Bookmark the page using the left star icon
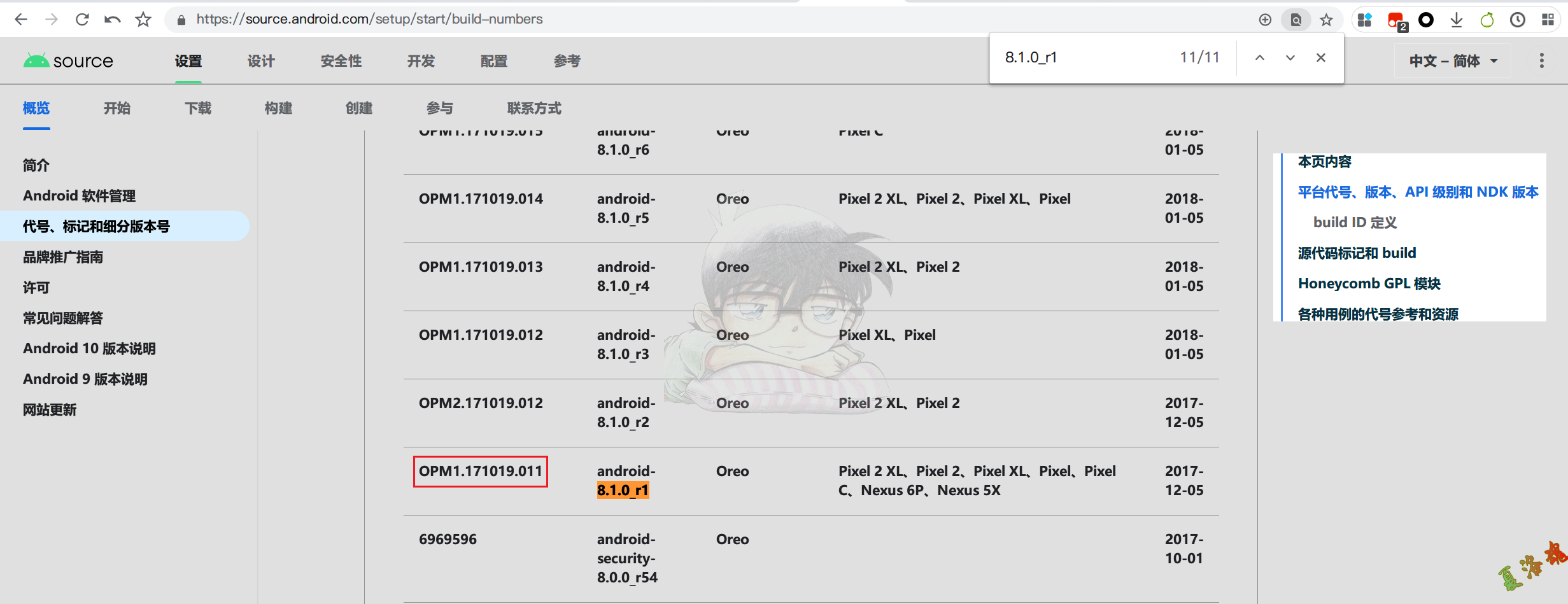Image resolution: width=1568 pixels, height=604 pixels. click(143, 20)
